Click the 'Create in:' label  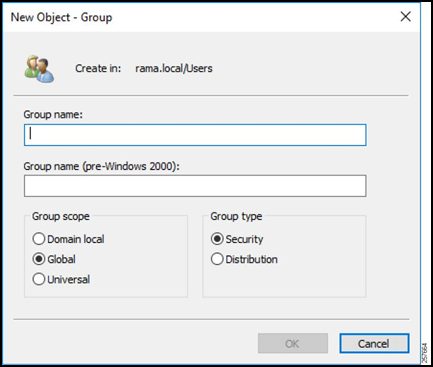pos(98,68)
